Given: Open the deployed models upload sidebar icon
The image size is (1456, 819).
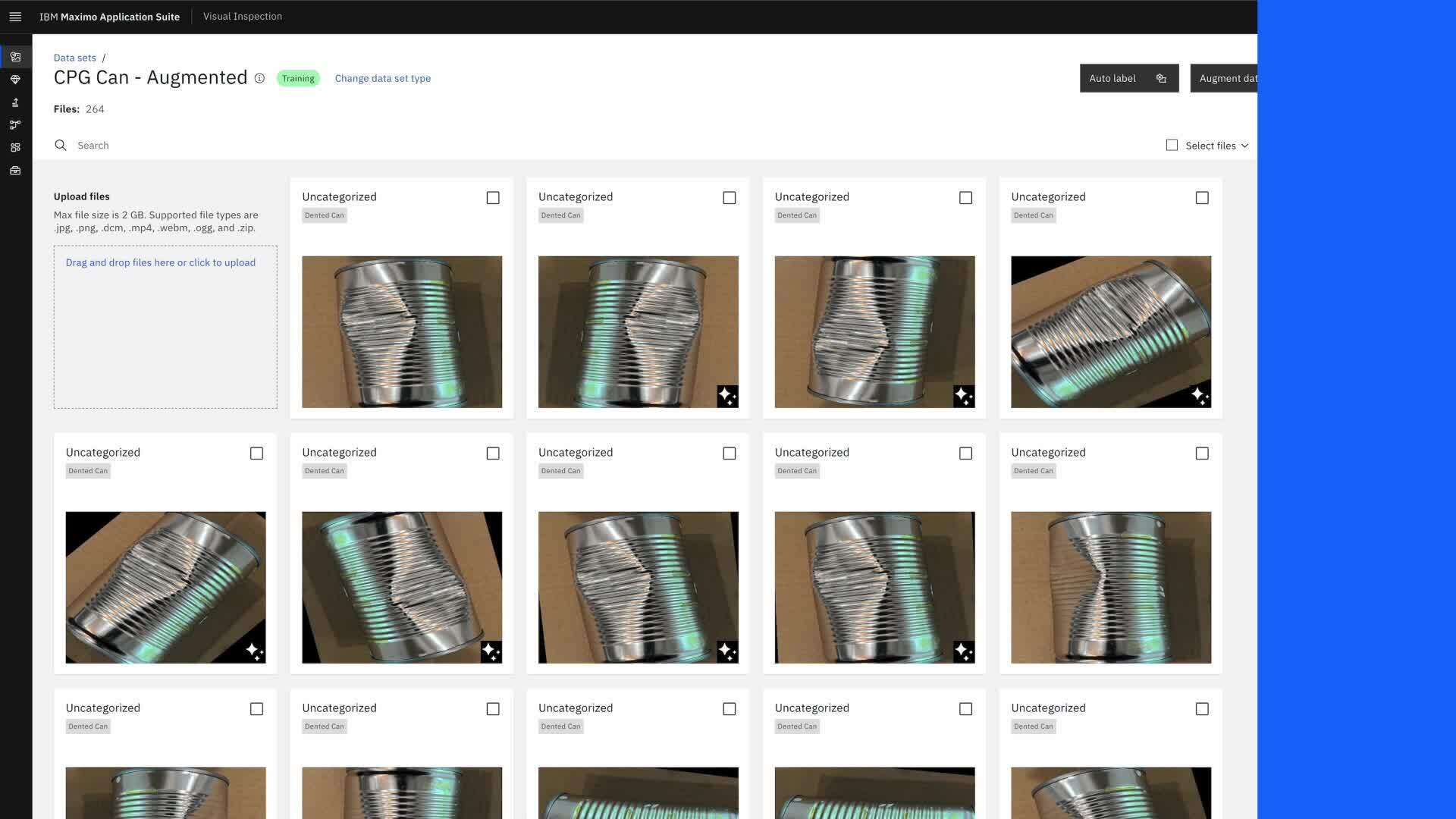Looking at the screenshot, I should [15, 102].
